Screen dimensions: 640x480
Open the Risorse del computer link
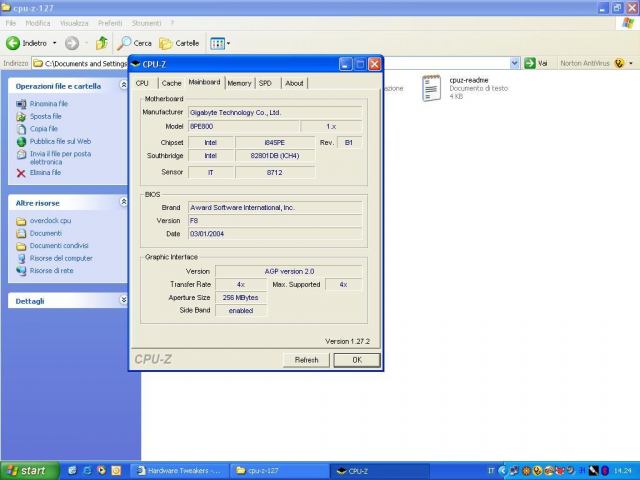pyautogui.click(x=61, y=258)
